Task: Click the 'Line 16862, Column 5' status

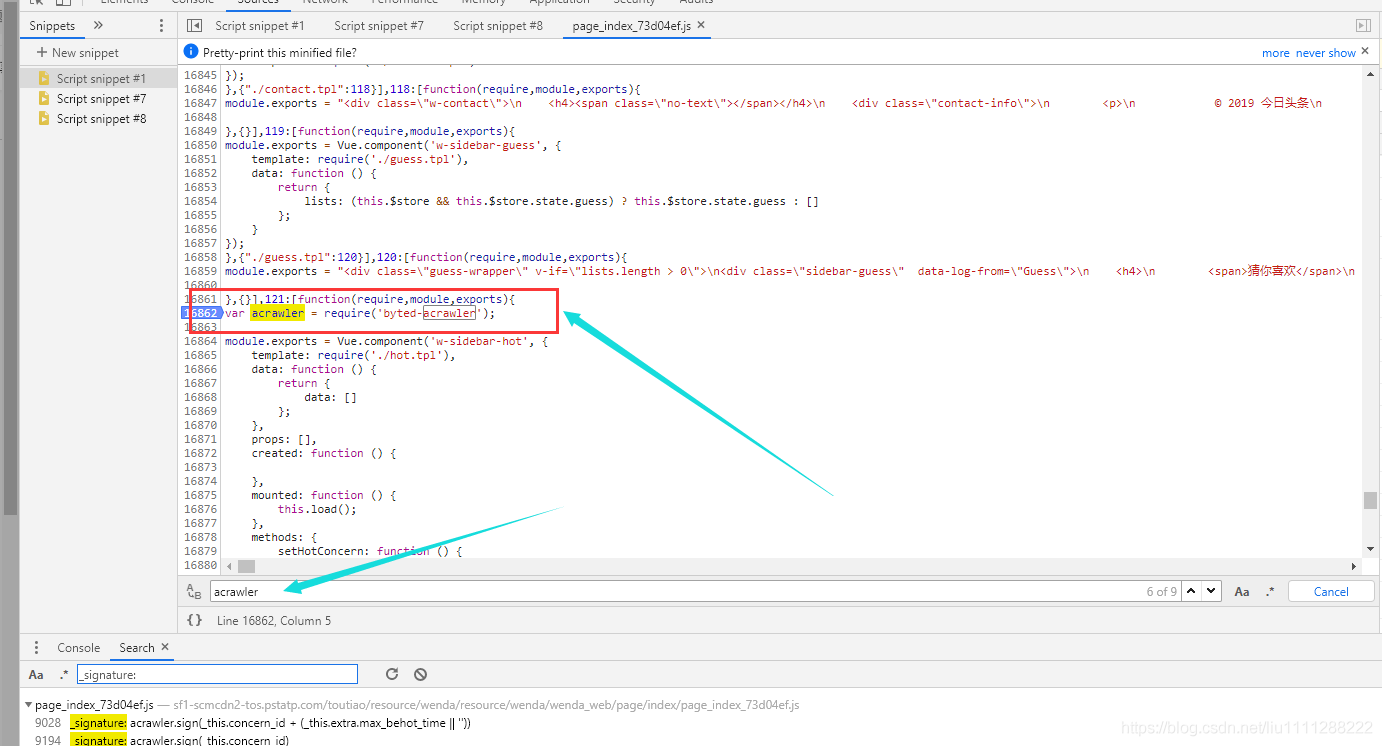Action: tap(273, 621)
